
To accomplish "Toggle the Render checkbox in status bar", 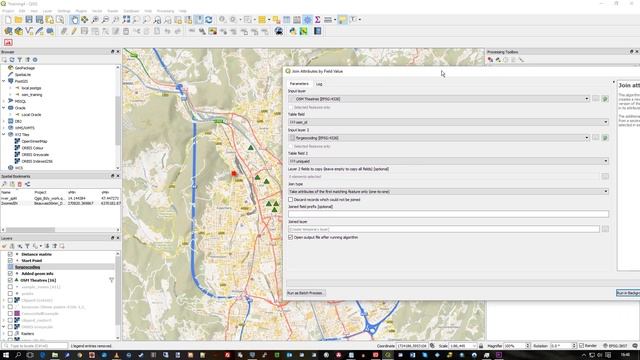I will click(x=582, y=346).
